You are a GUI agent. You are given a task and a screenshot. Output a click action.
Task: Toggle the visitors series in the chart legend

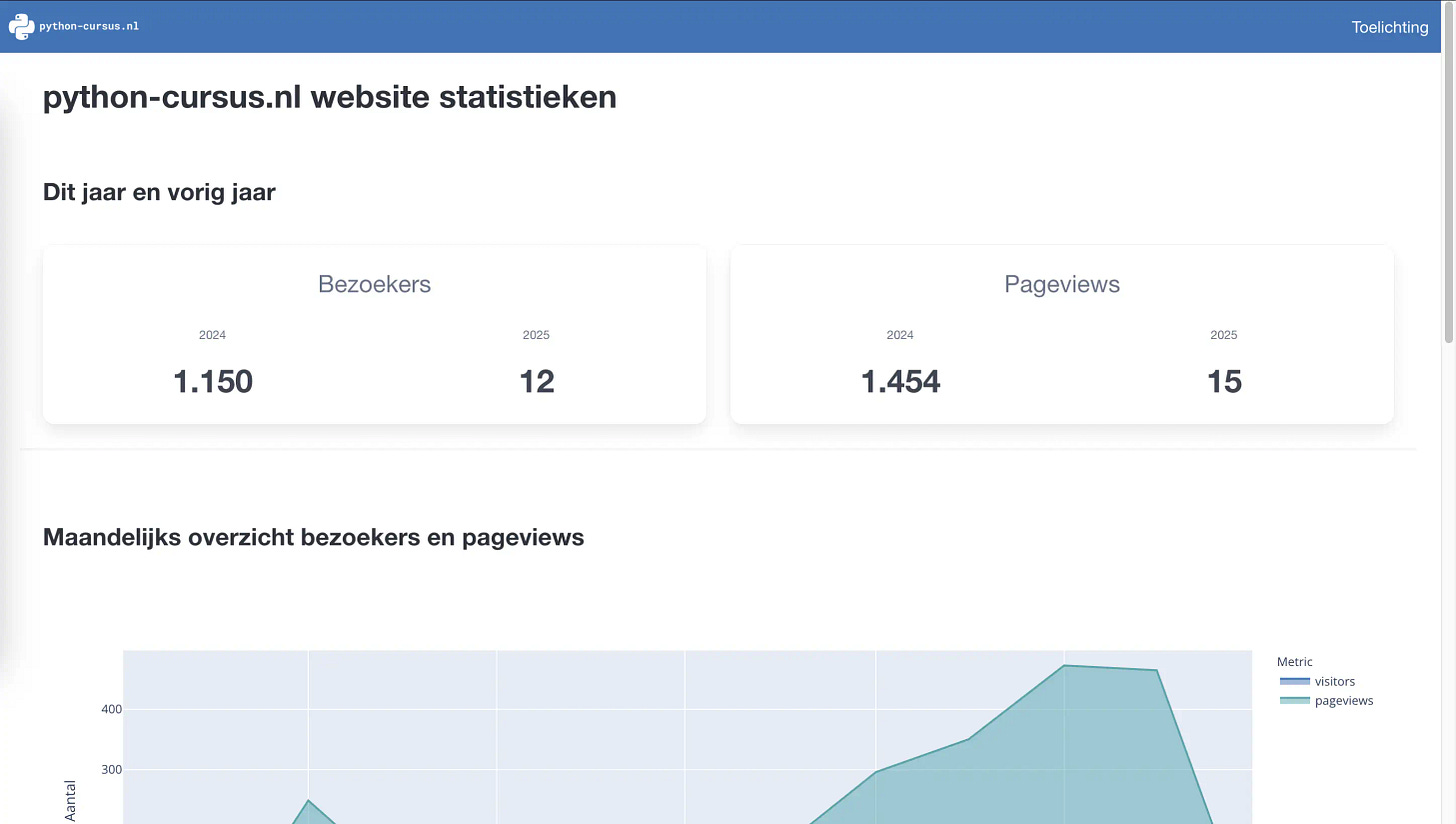[1334, 681]
